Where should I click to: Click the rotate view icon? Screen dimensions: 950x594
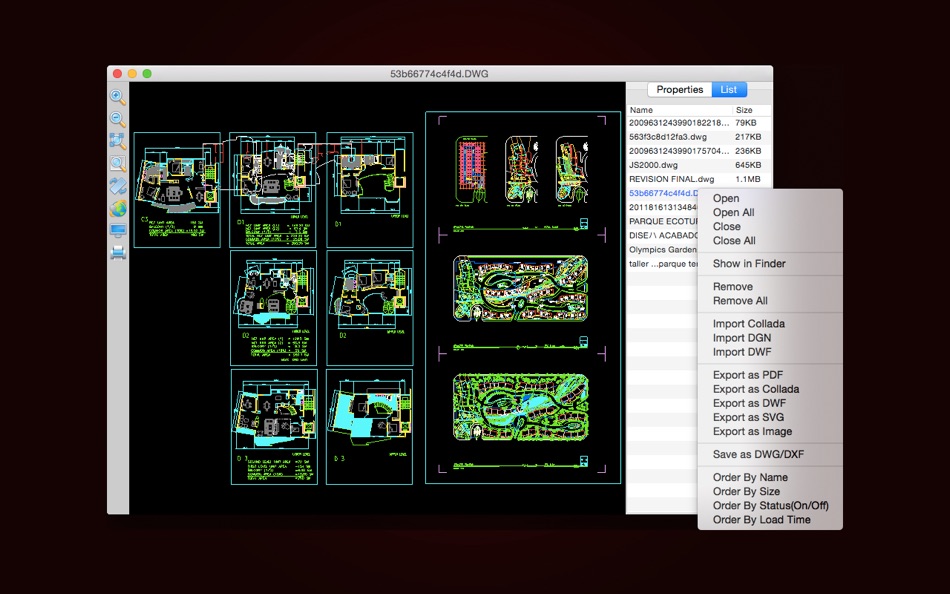pyautogui.click(x=118, y=186)
